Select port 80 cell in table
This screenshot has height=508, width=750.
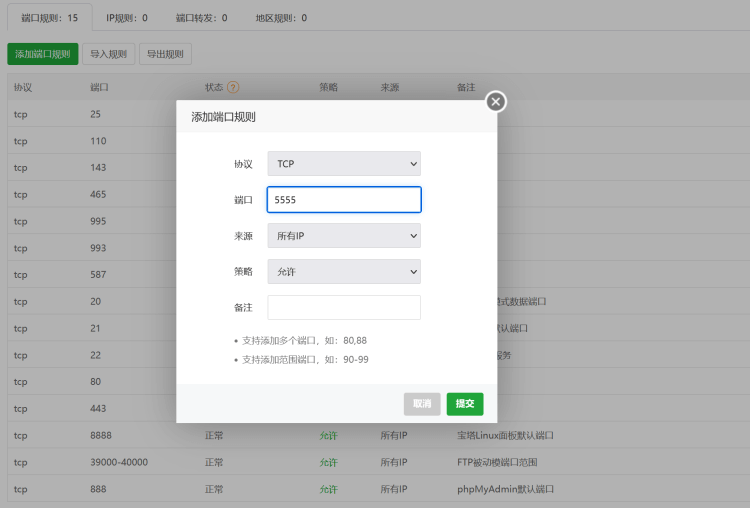pos(96,382)
